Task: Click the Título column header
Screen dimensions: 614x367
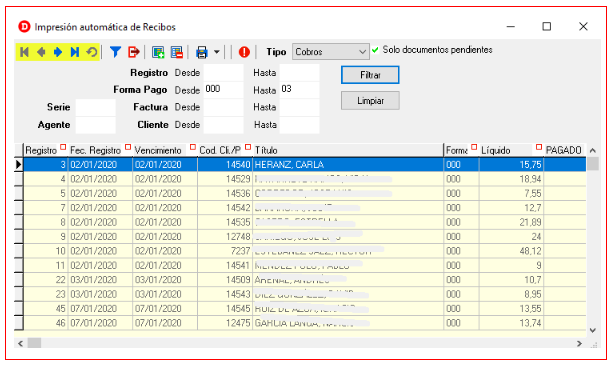Action: 348,150
